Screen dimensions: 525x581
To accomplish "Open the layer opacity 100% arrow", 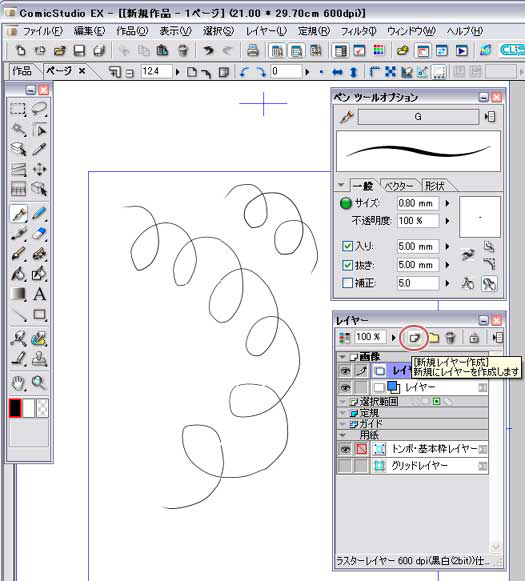I will 393,338.
